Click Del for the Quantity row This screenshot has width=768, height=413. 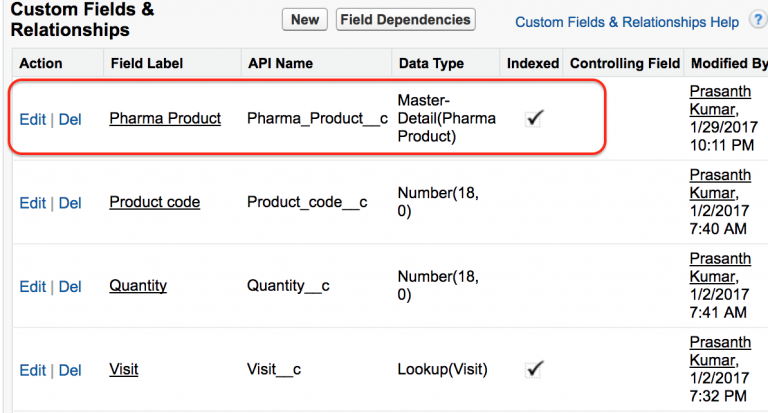[x=70, y=287]
